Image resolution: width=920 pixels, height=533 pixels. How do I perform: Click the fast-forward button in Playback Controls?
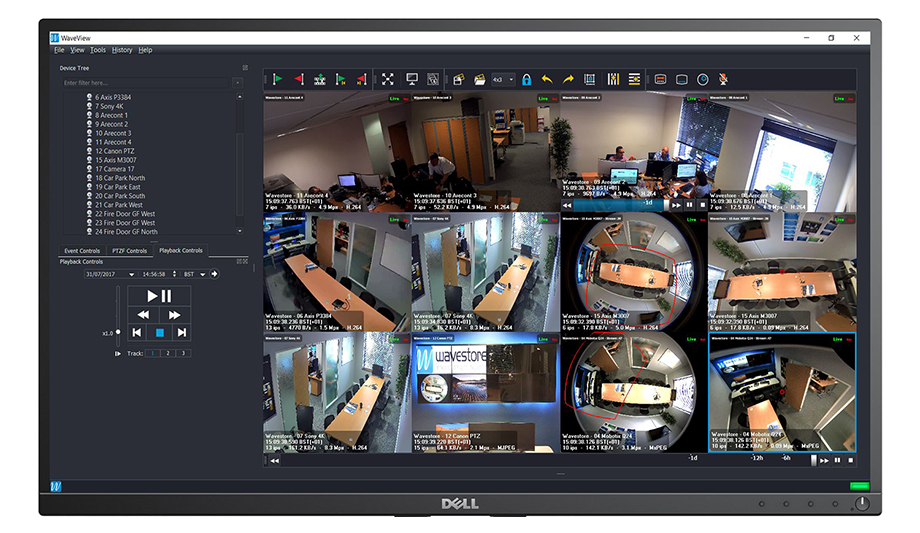(x=175, y=315)
